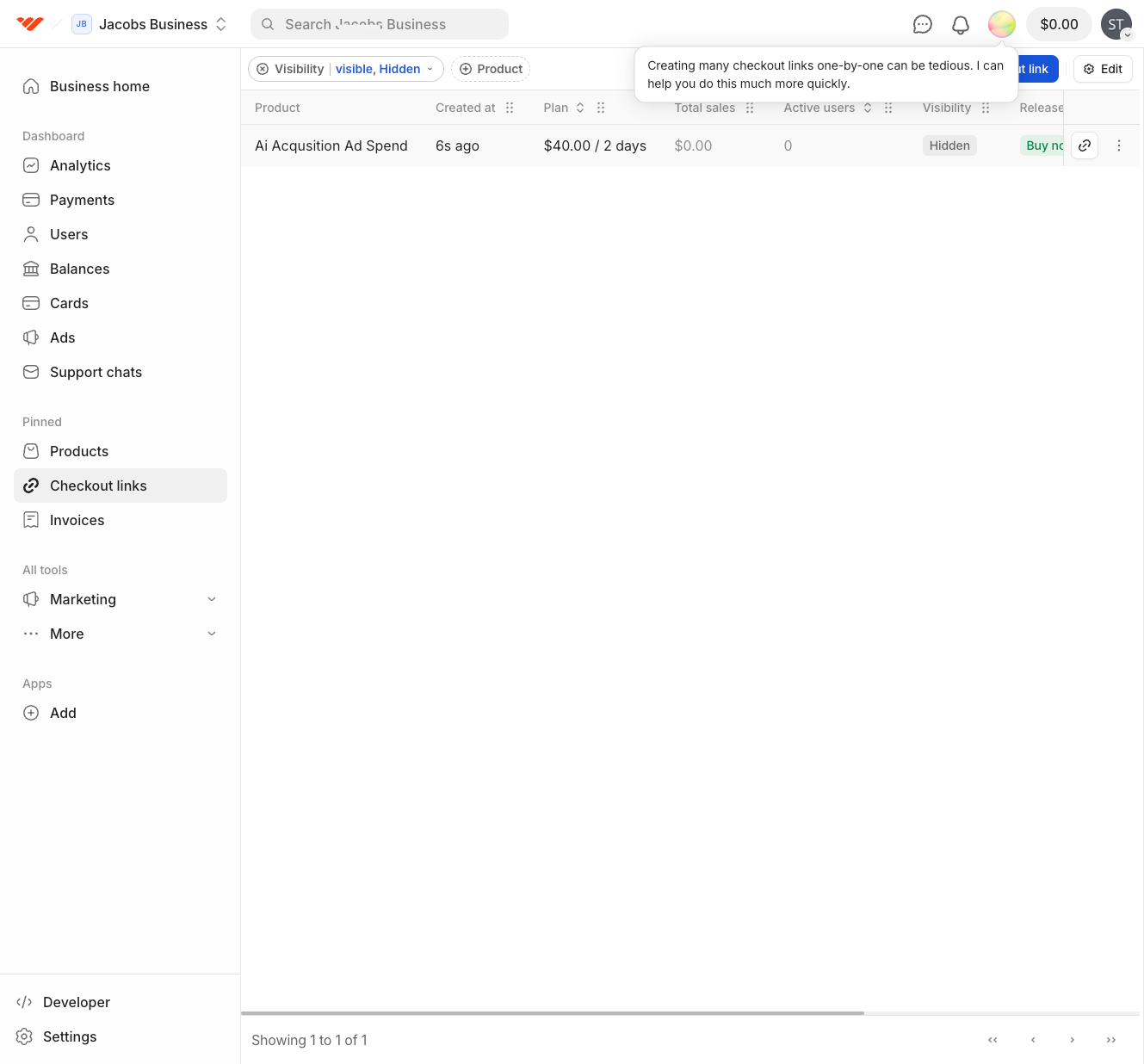Open the ST profile avatar menu
Image resolution: width=1144 pixels, height=1064 pixels.
tap(1116, 24)
